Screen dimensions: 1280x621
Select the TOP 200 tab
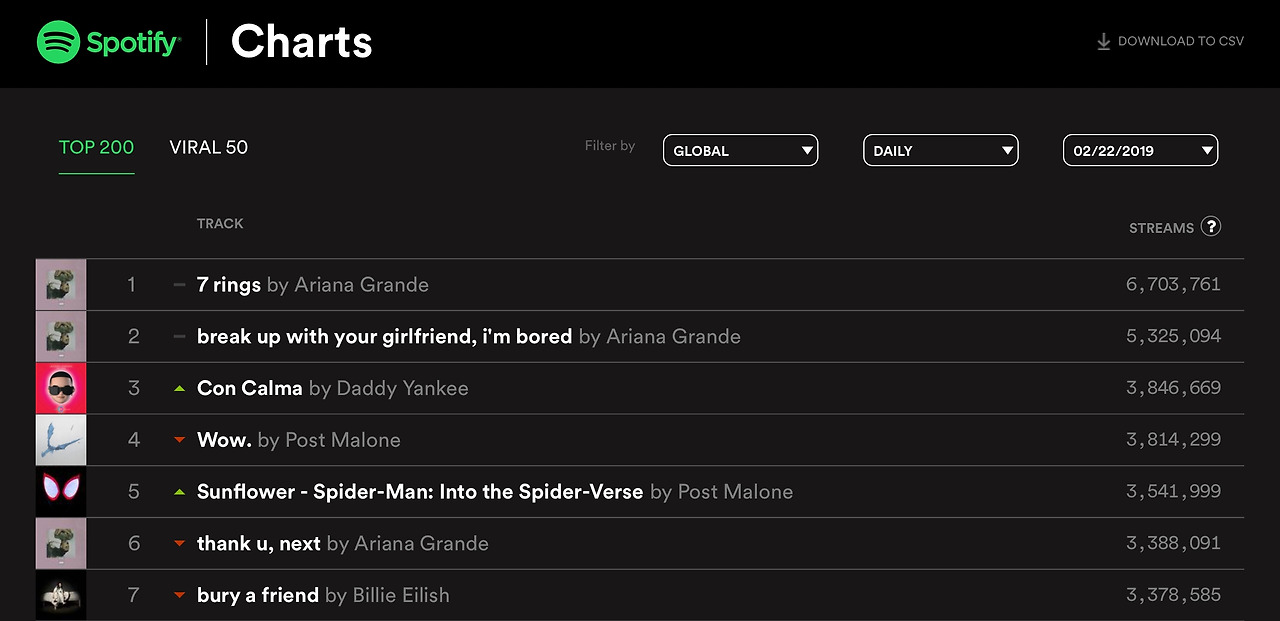click(96, 147)
